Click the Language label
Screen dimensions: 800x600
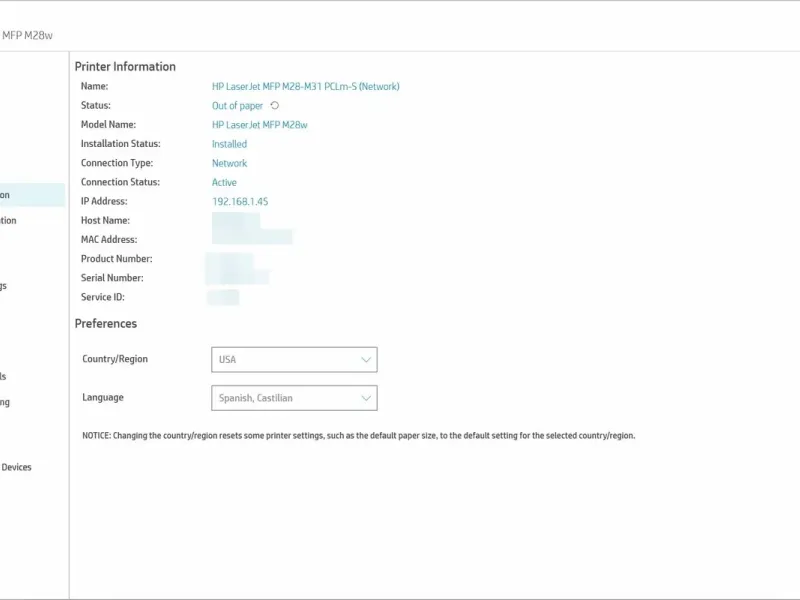coord(103,397)
